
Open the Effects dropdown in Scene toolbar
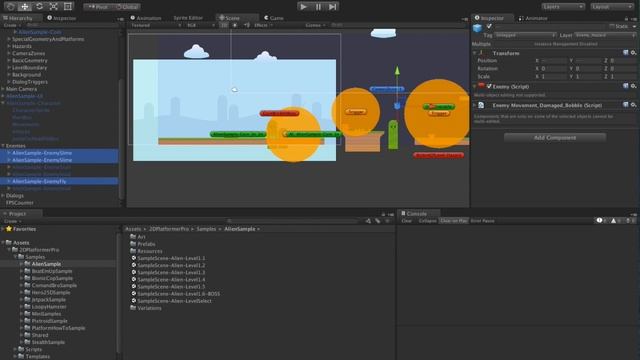263,25
